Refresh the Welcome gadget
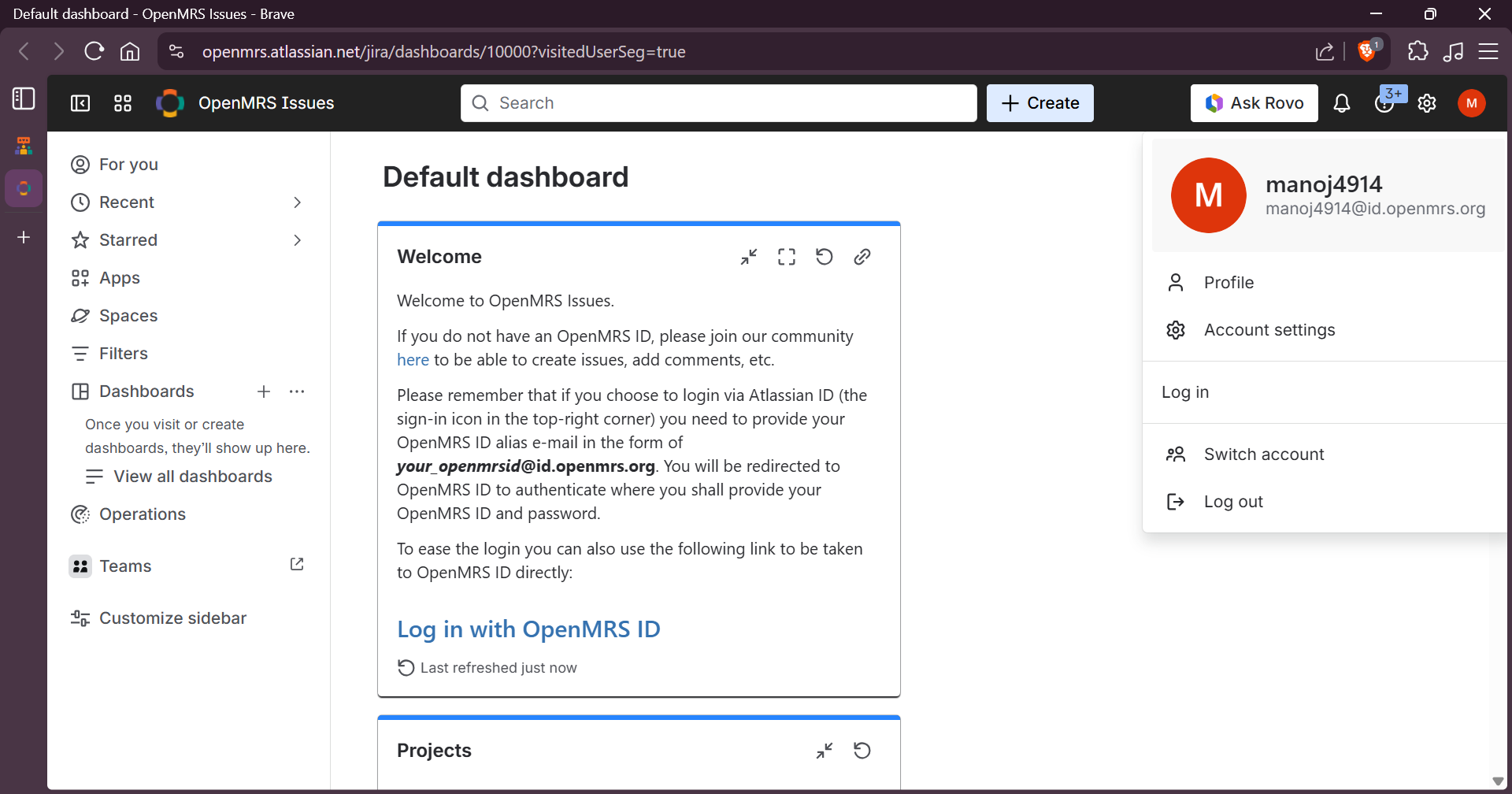The image size is (1512, 794). [x=824, y=257]
